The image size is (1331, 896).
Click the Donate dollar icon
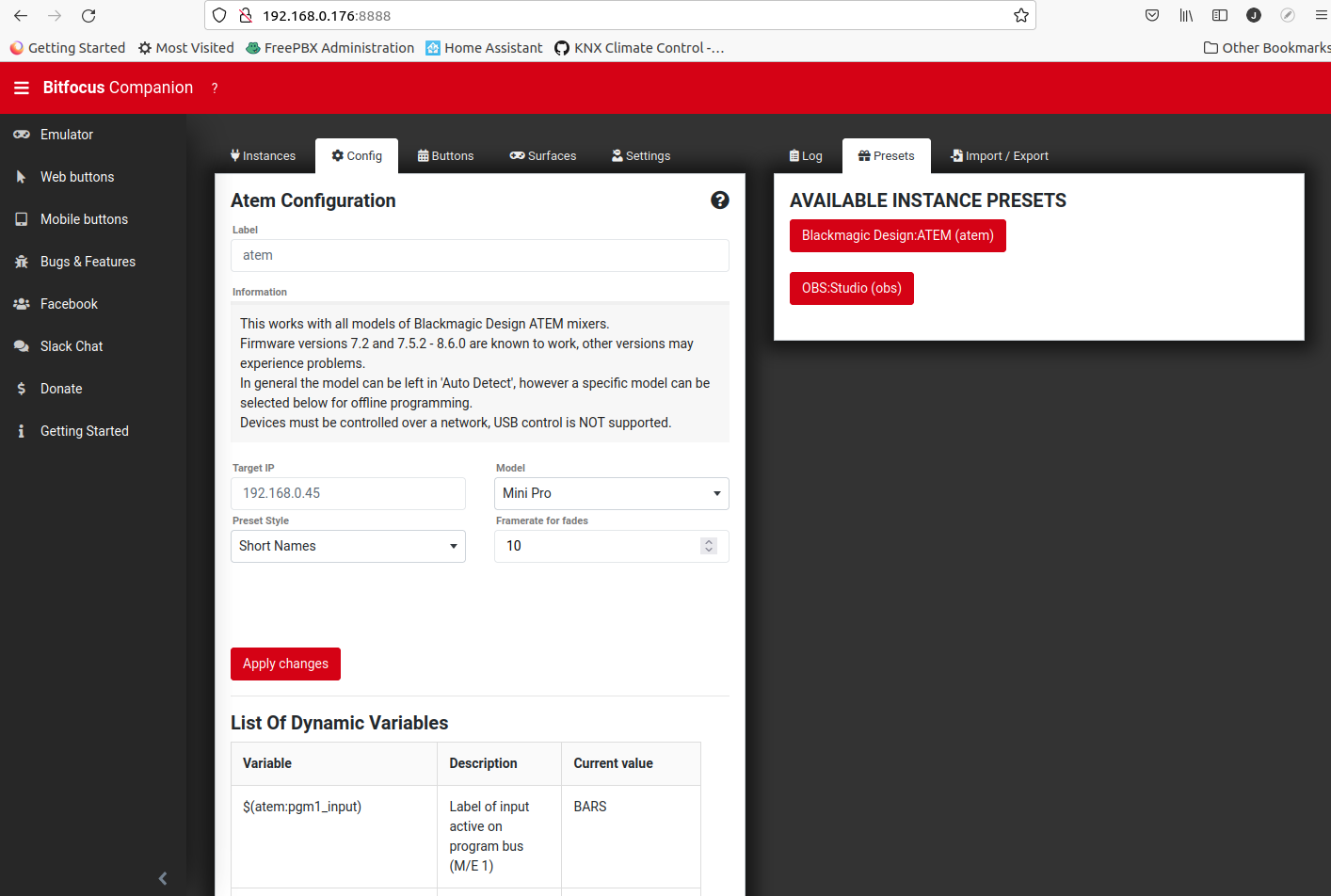(22, 389)
